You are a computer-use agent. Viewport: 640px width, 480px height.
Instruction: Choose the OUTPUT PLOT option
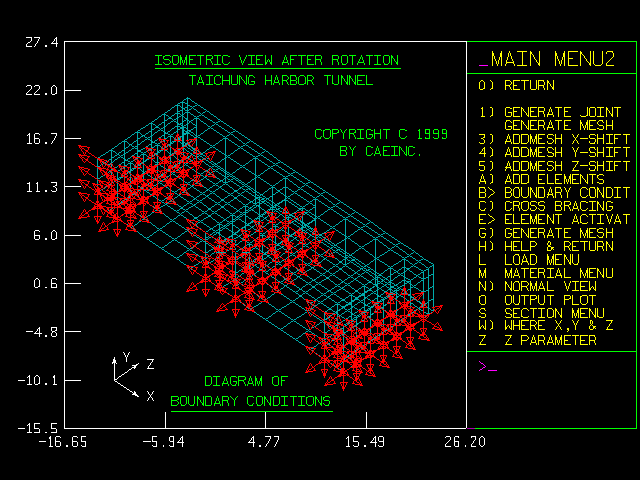pyautogui.click(x=540, y=300)
